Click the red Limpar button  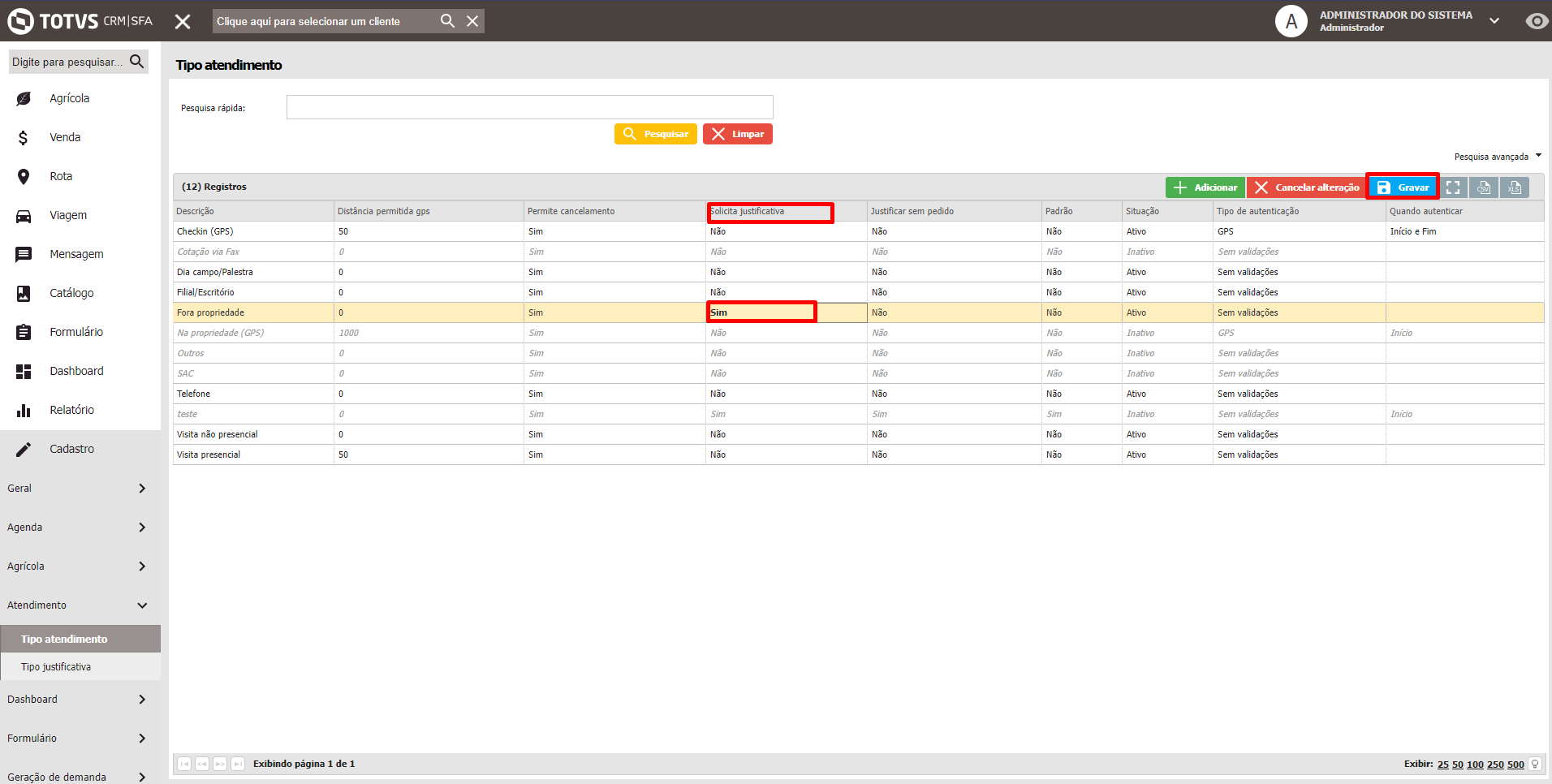pos(738,134)
